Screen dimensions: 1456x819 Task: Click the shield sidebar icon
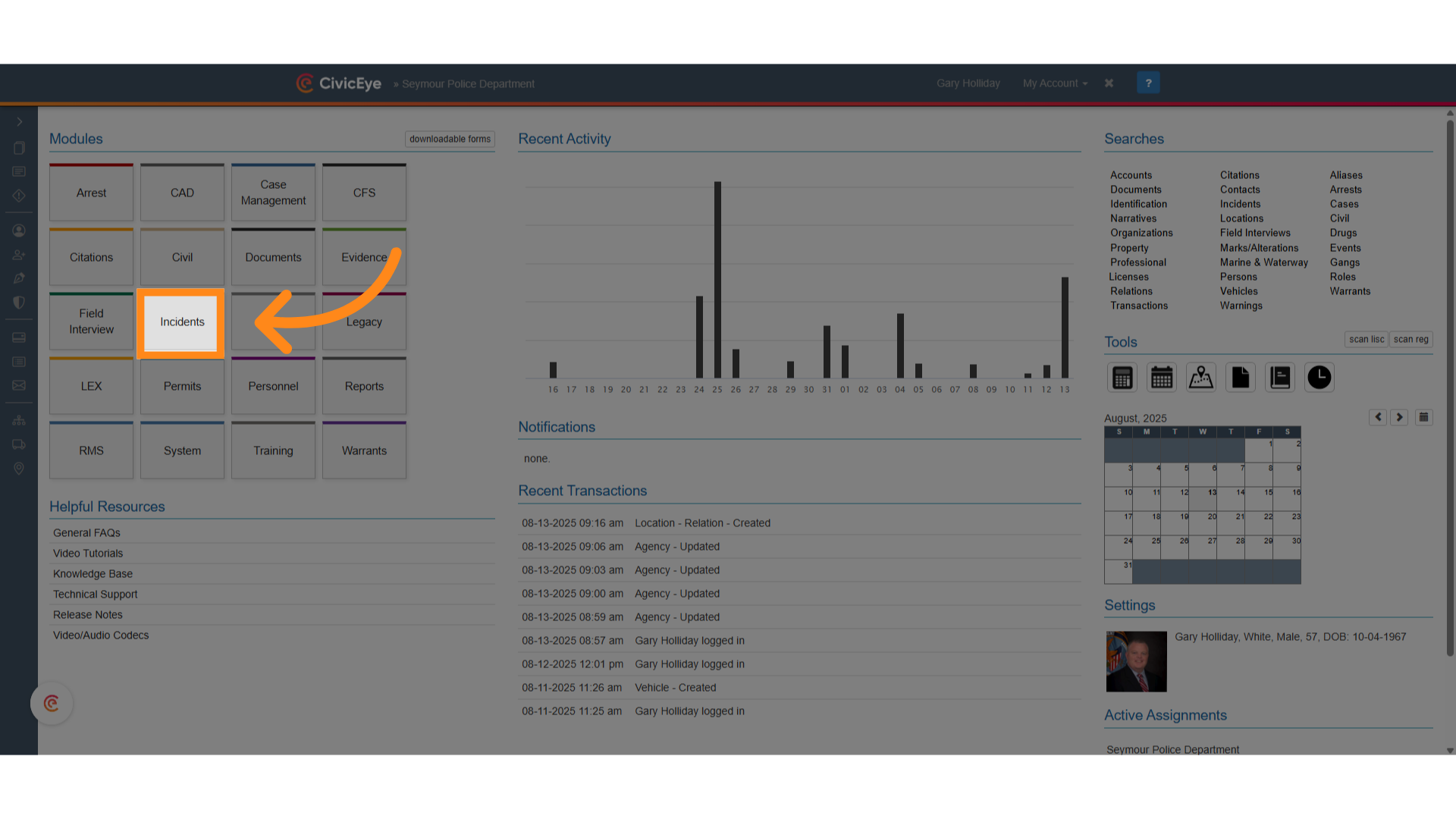[x=19, y=303]
